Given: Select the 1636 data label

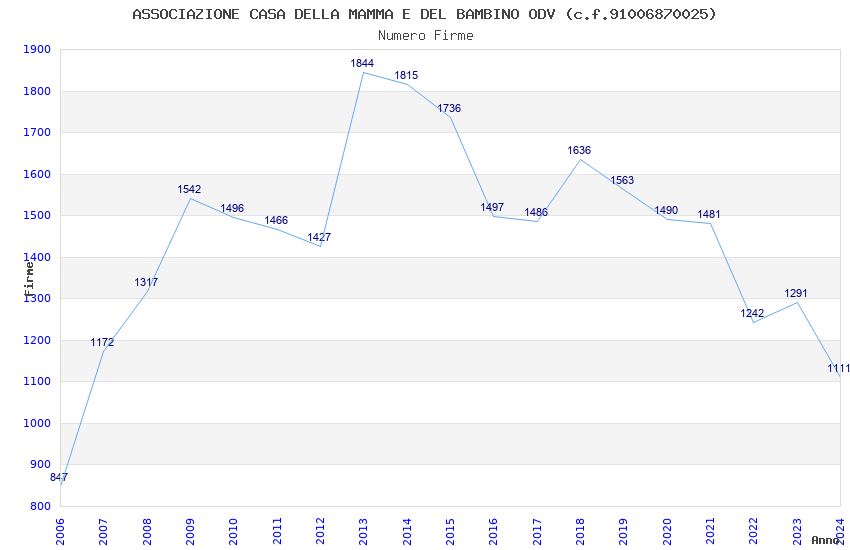Looking at the screenshot, I should pos(579,150).
